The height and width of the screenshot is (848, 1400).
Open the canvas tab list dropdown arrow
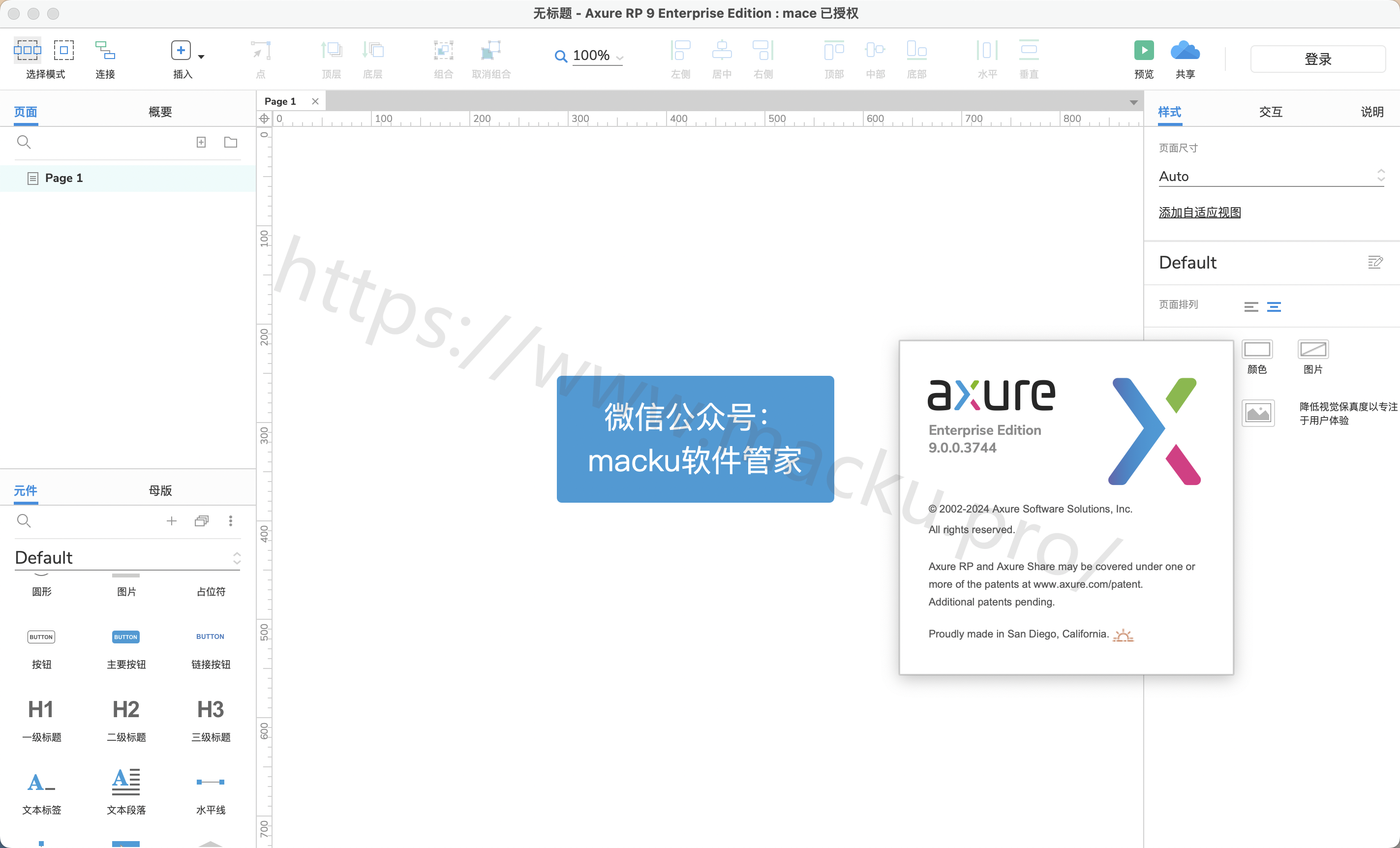1133,102
